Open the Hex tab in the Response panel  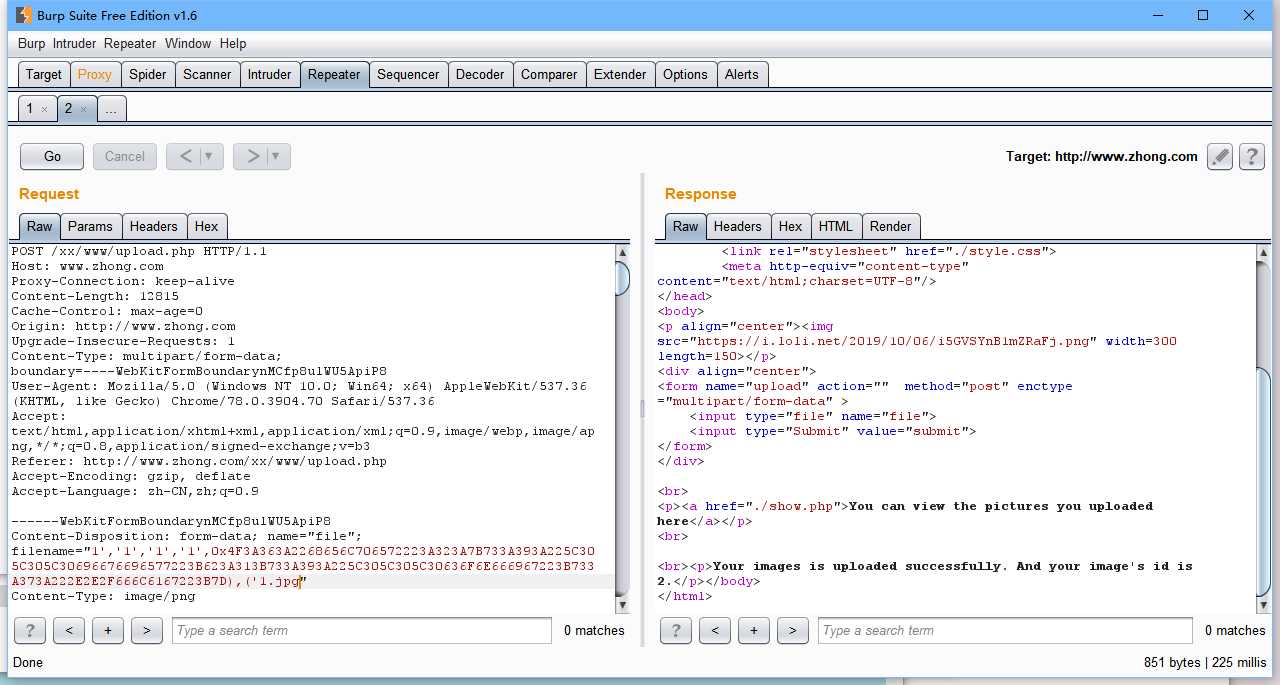[791, 226]
